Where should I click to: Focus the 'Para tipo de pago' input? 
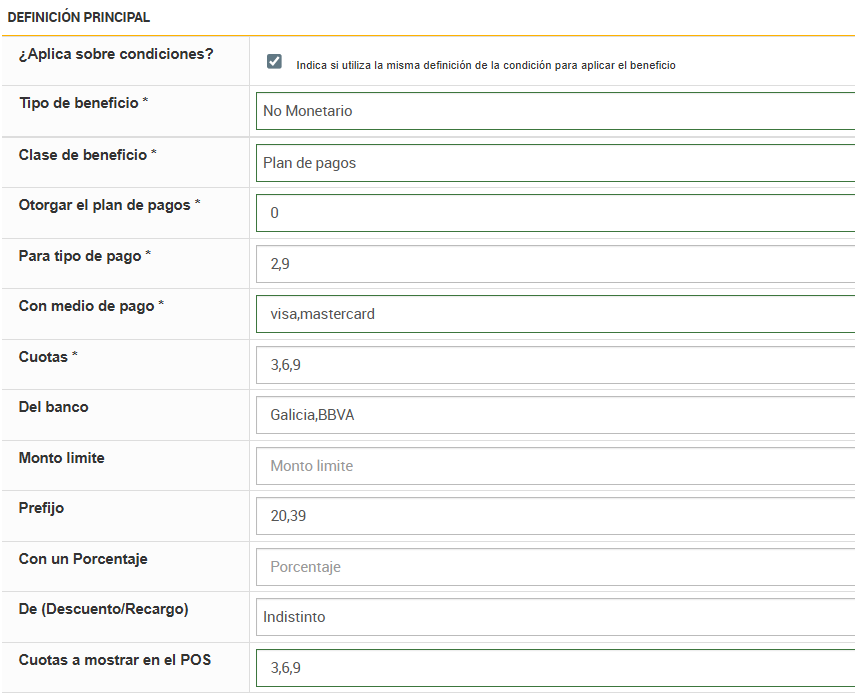pyautogui.click(x=555, y=264)
